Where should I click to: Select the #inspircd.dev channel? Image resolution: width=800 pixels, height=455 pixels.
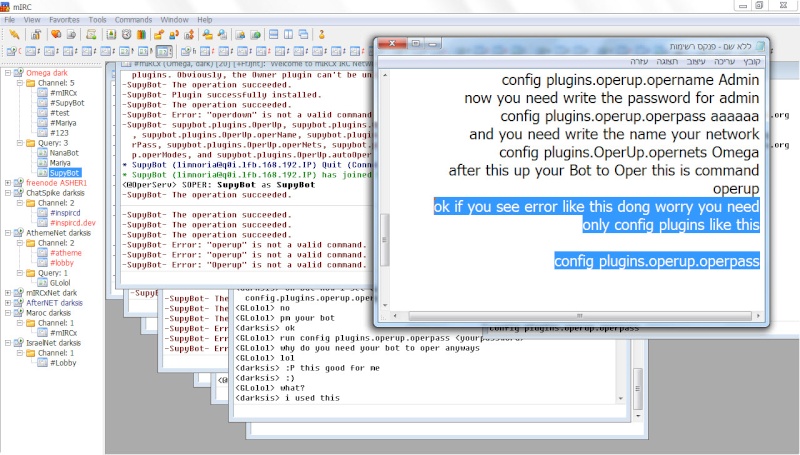[x=73, y=223]
